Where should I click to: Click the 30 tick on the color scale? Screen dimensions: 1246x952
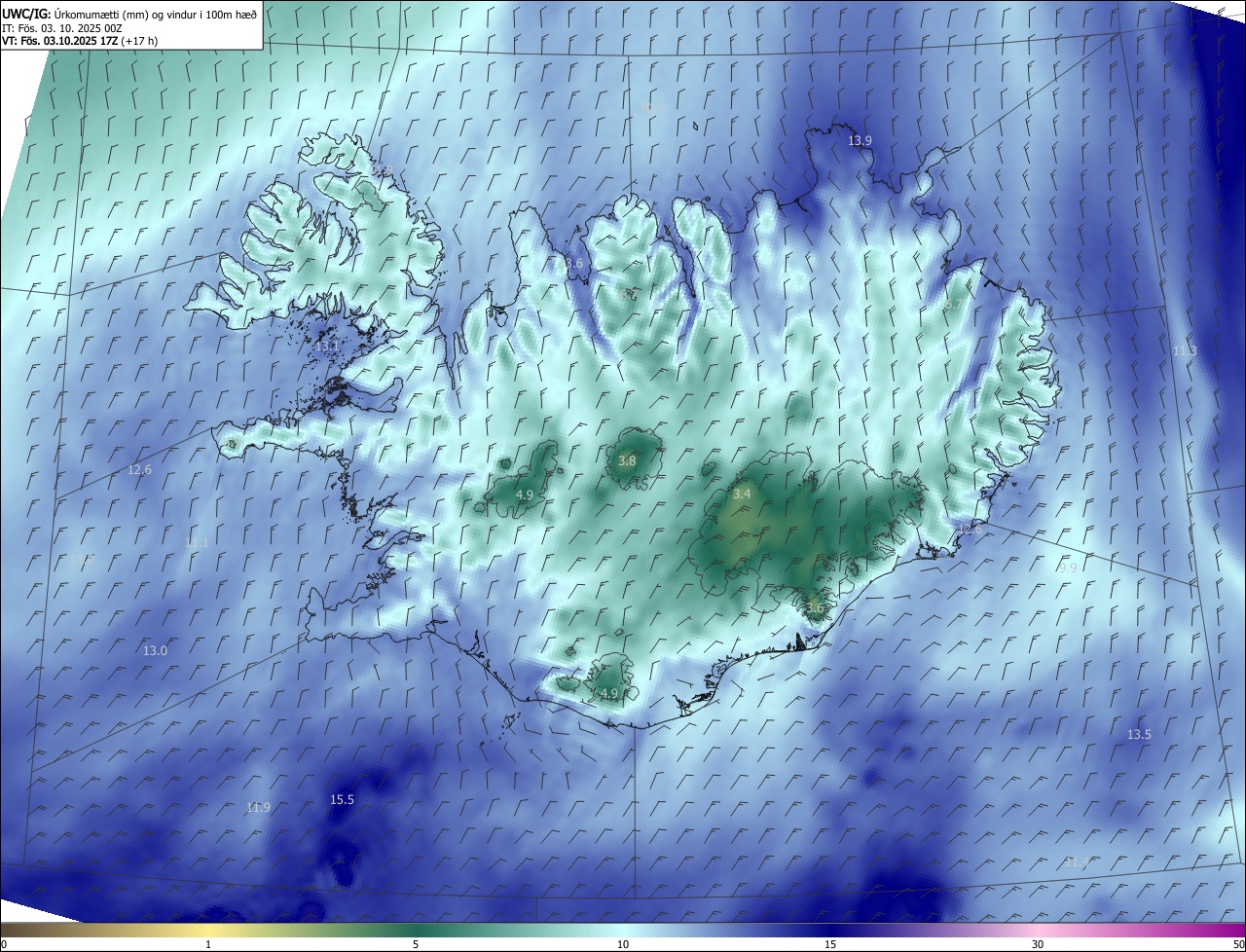(x=1038, y=944)
